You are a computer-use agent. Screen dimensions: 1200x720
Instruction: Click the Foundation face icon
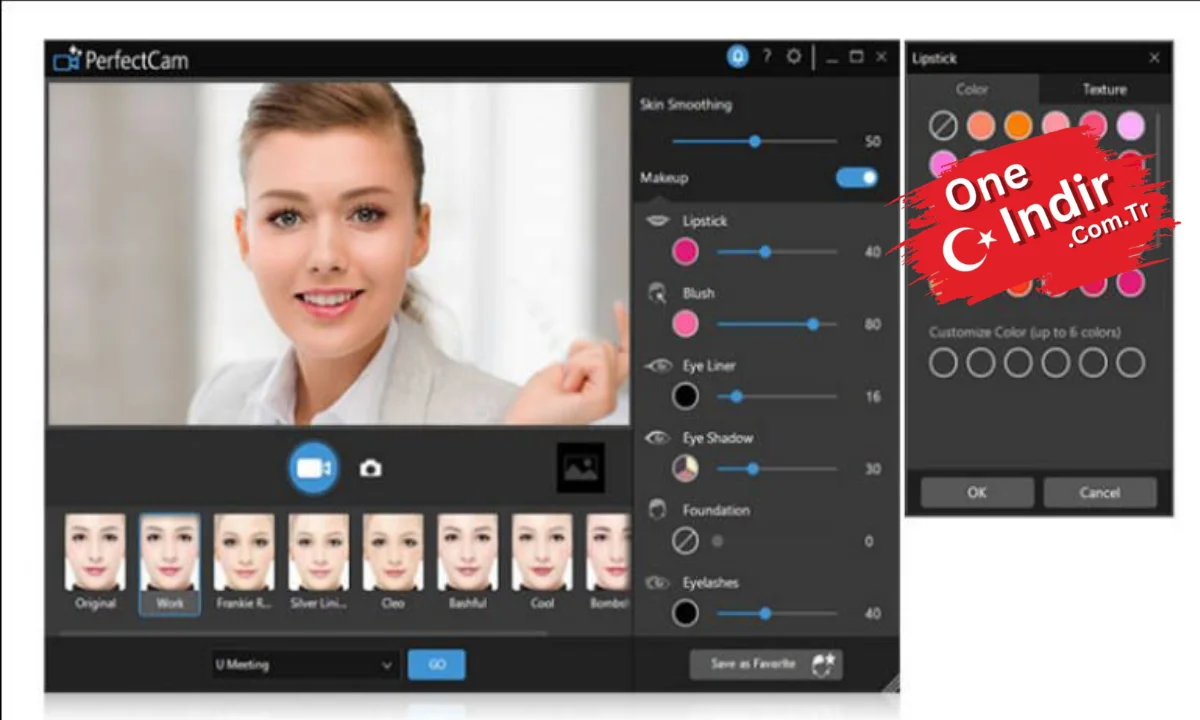coord(658,510)
